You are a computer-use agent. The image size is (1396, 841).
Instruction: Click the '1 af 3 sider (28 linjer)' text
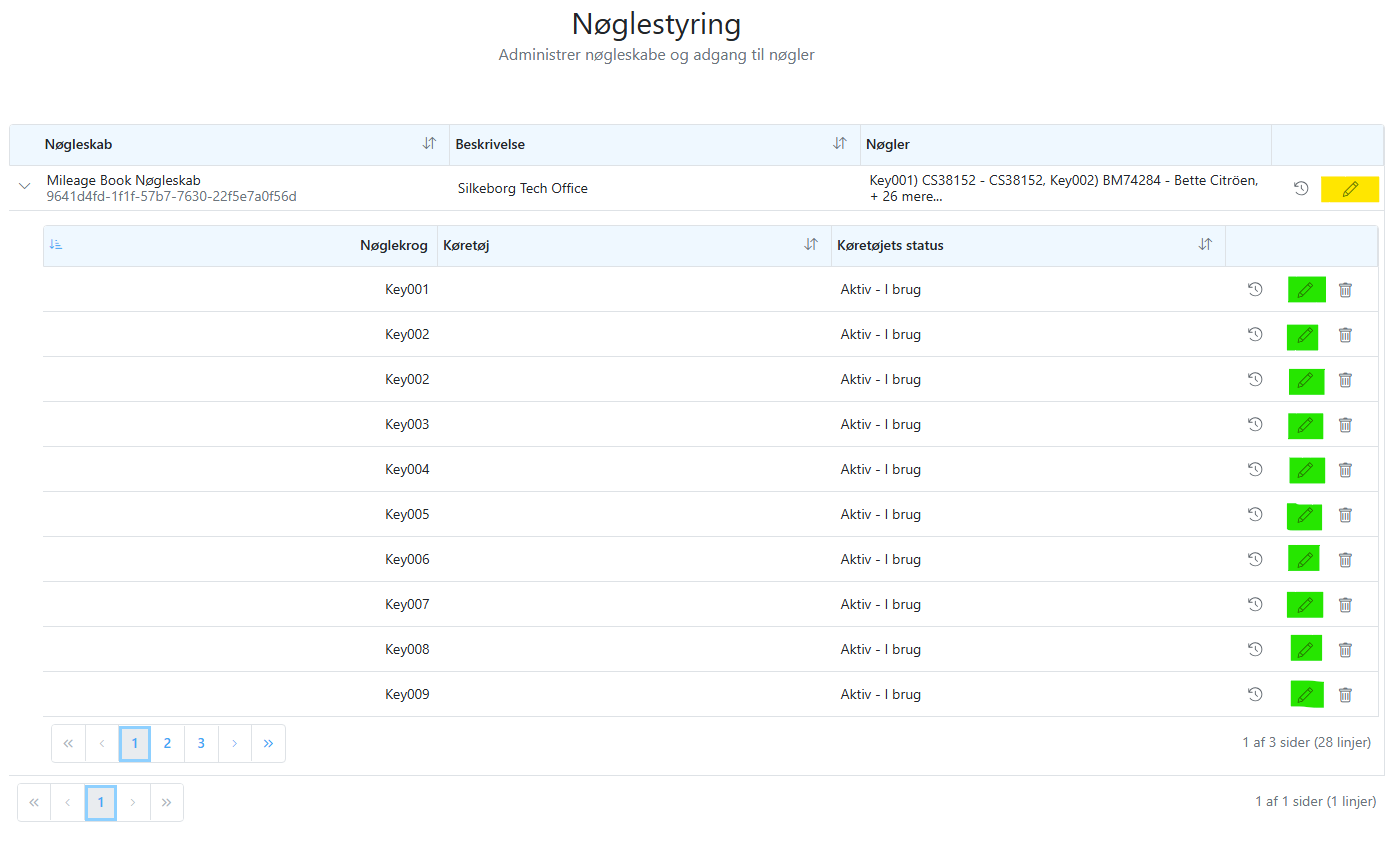[x=1306, y=743]
